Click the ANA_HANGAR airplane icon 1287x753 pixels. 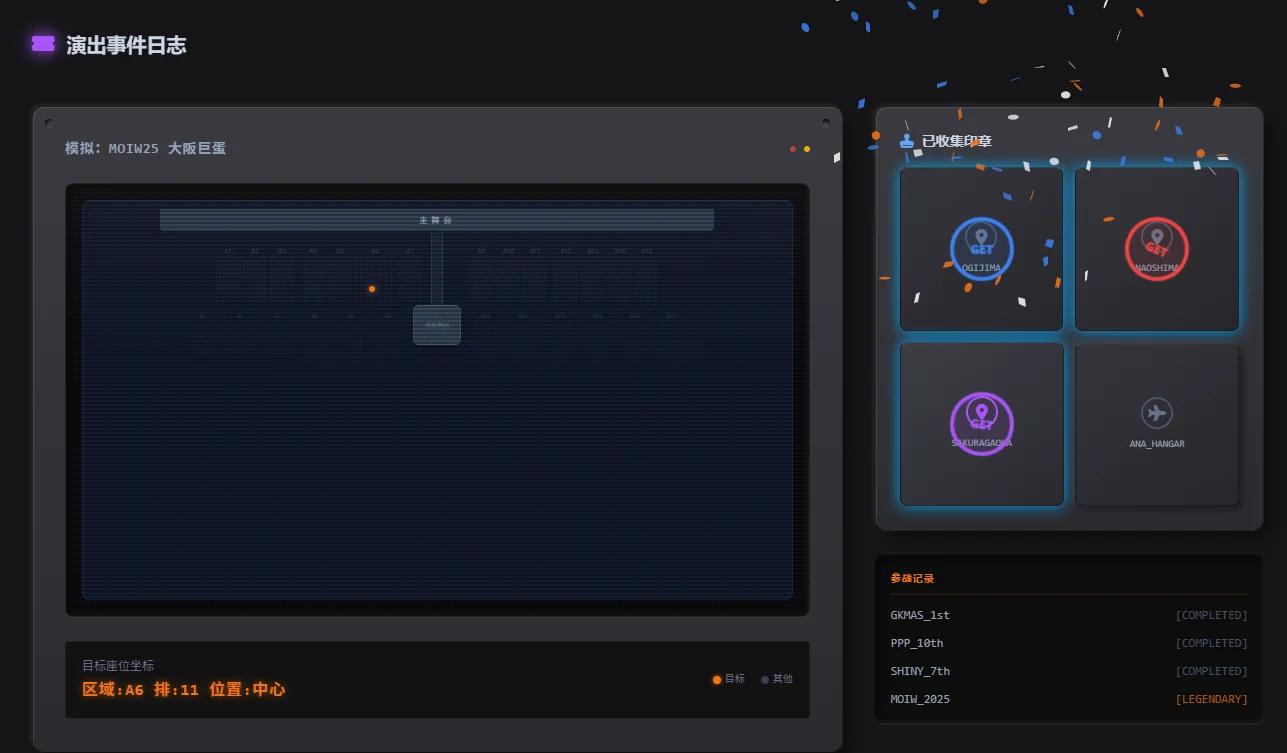click(x=1156, y=413)
